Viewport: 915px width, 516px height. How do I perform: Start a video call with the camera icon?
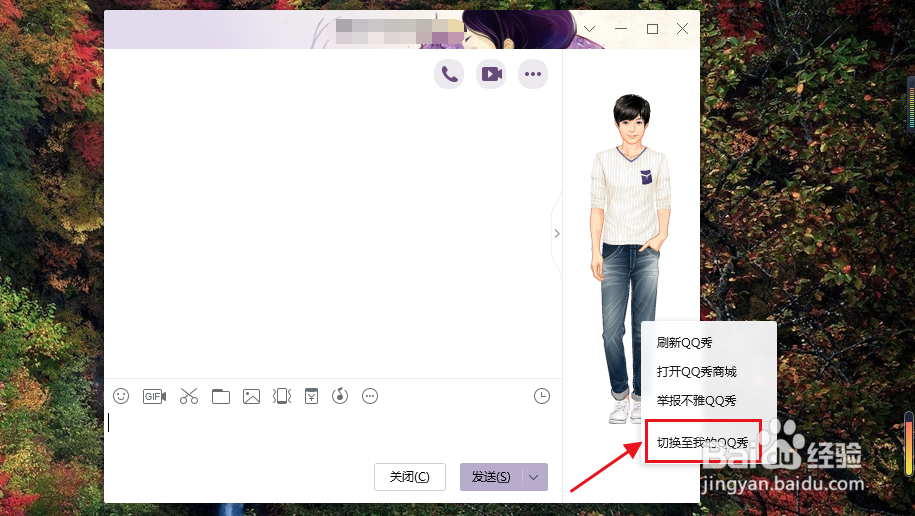491,74
